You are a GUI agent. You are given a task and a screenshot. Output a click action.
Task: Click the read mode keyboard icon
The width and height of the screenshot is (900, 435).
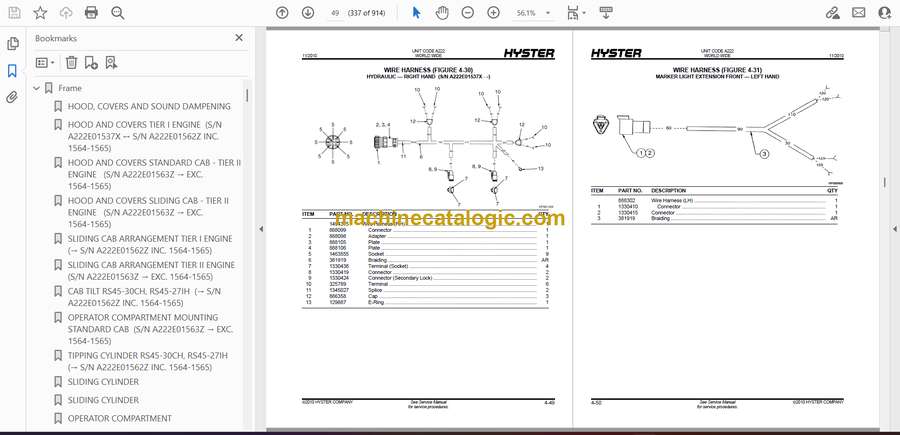pos(606,13)
